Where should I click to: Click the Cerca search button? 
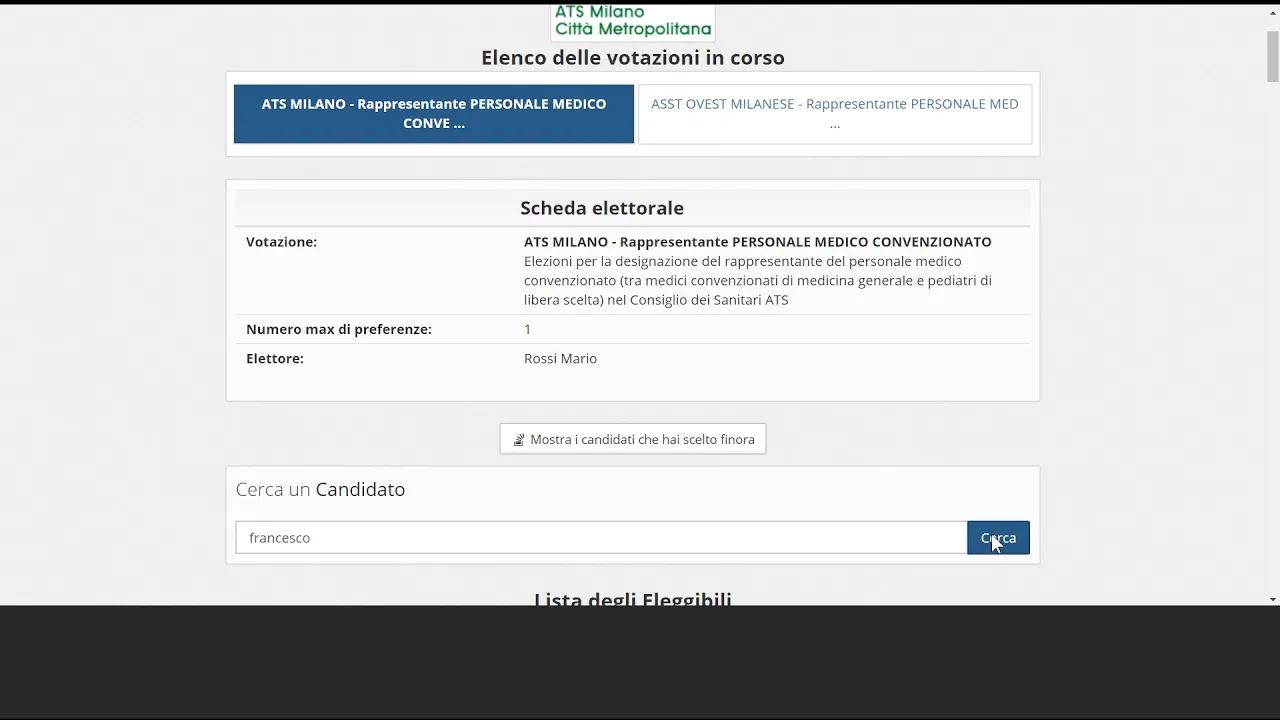[x=998, y=538]
